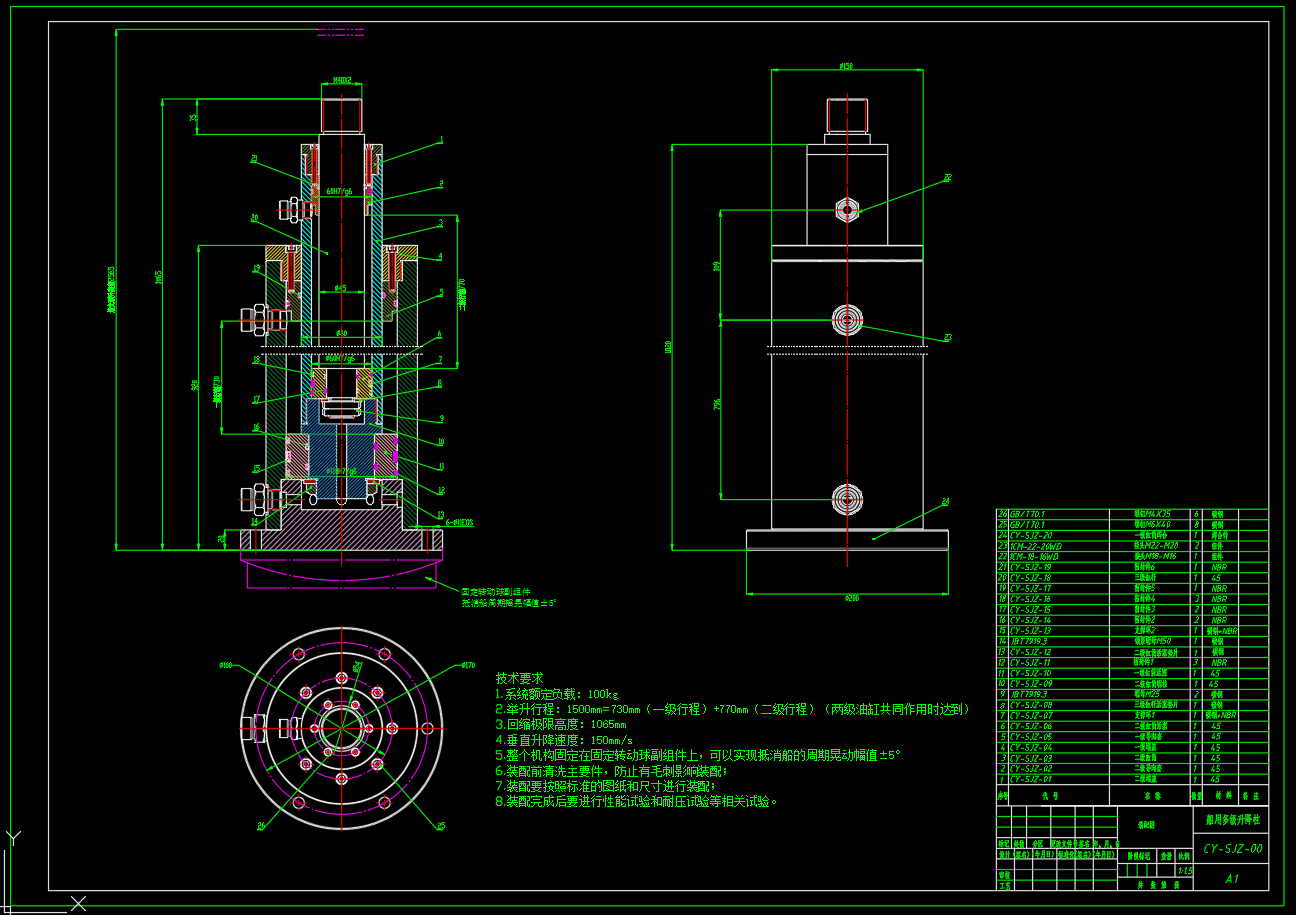
Task: Select balloon callout 24 near the base flange
Action: pos(945,500)
